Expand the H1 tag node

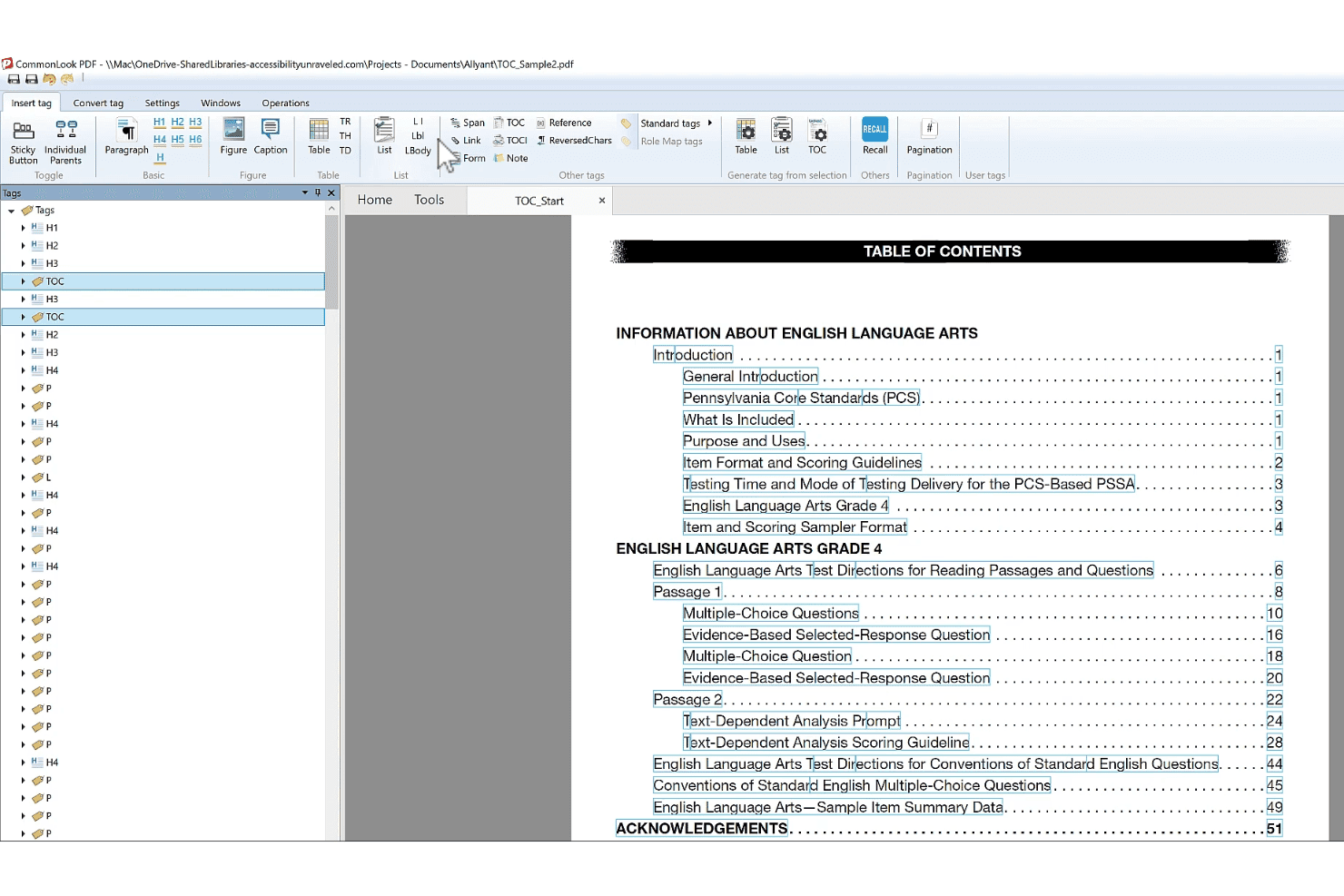tap(23, 228)
